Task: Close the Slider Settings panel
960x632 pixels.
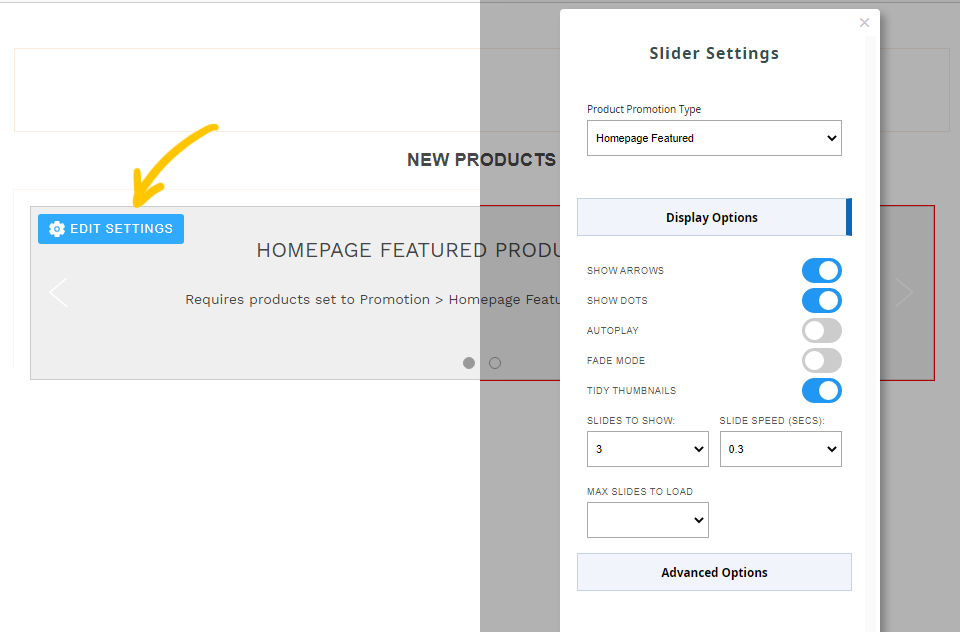Action: (x=864, y=23)
